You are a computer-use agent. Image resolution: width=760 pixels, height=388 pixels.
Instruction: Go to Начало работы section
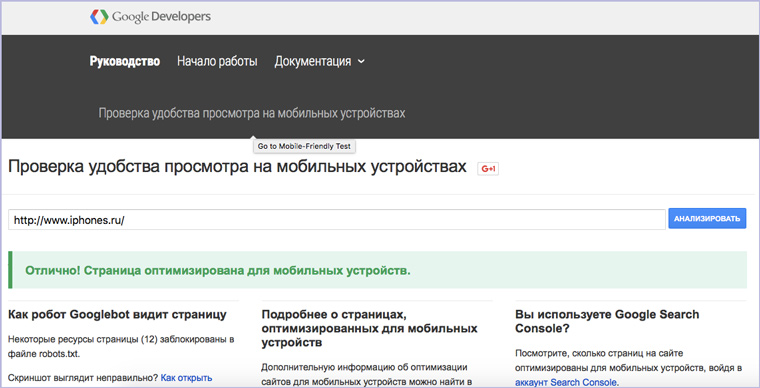click(217, 62)
